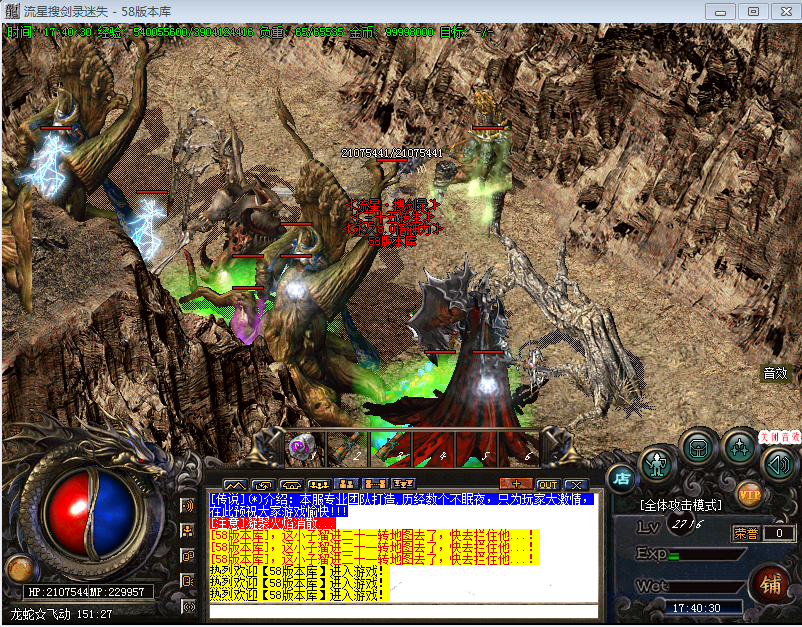Screen dimensions: 802x627
Task: Click the dragon app icon in title bar
Action: coord(11,11)
